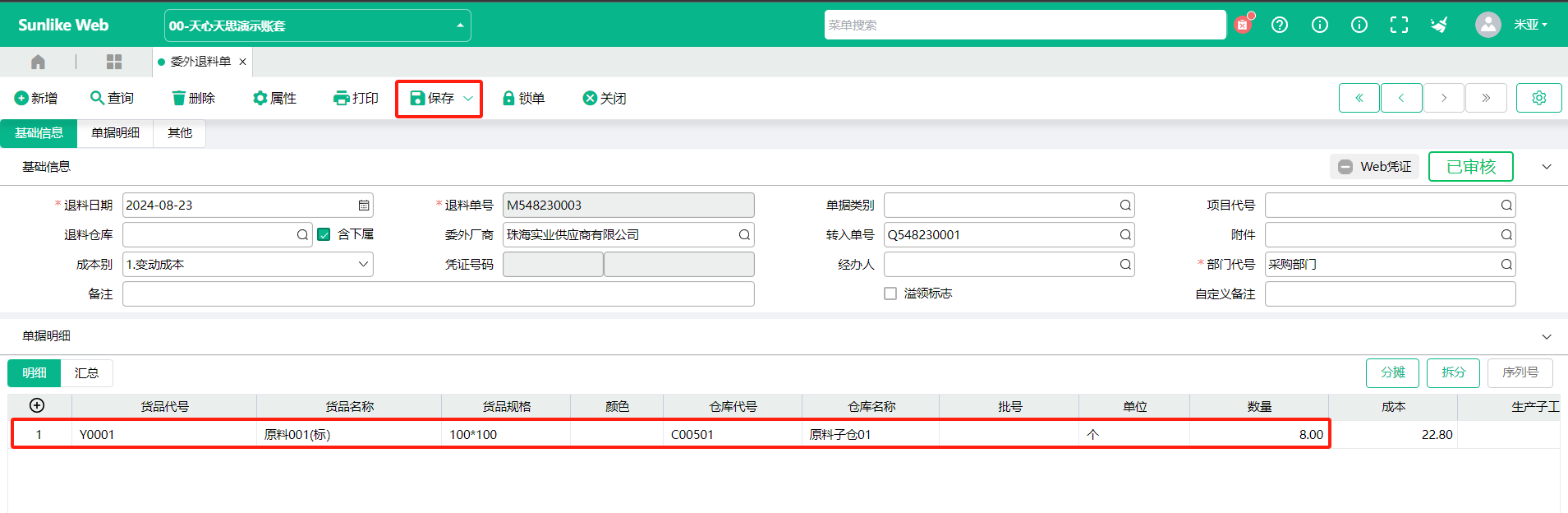Screen dimensions: 1568x513
Task: Click the 原料001(标) name cell
Action: 349,435
